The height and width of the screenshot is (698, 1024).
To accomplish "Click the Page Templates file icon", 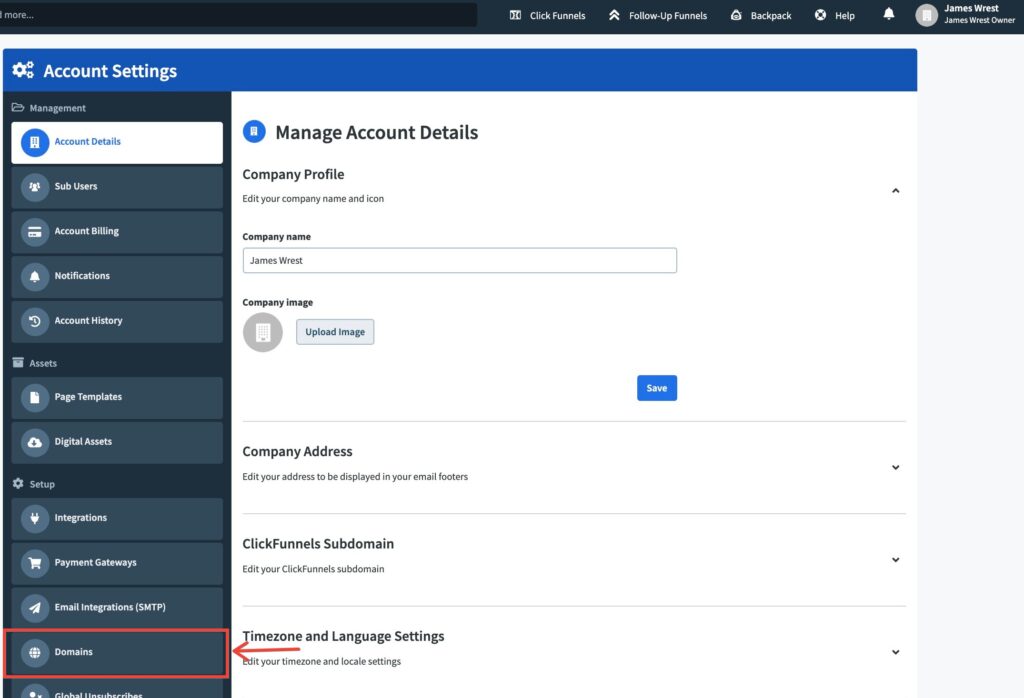I will tap(35, 398).
